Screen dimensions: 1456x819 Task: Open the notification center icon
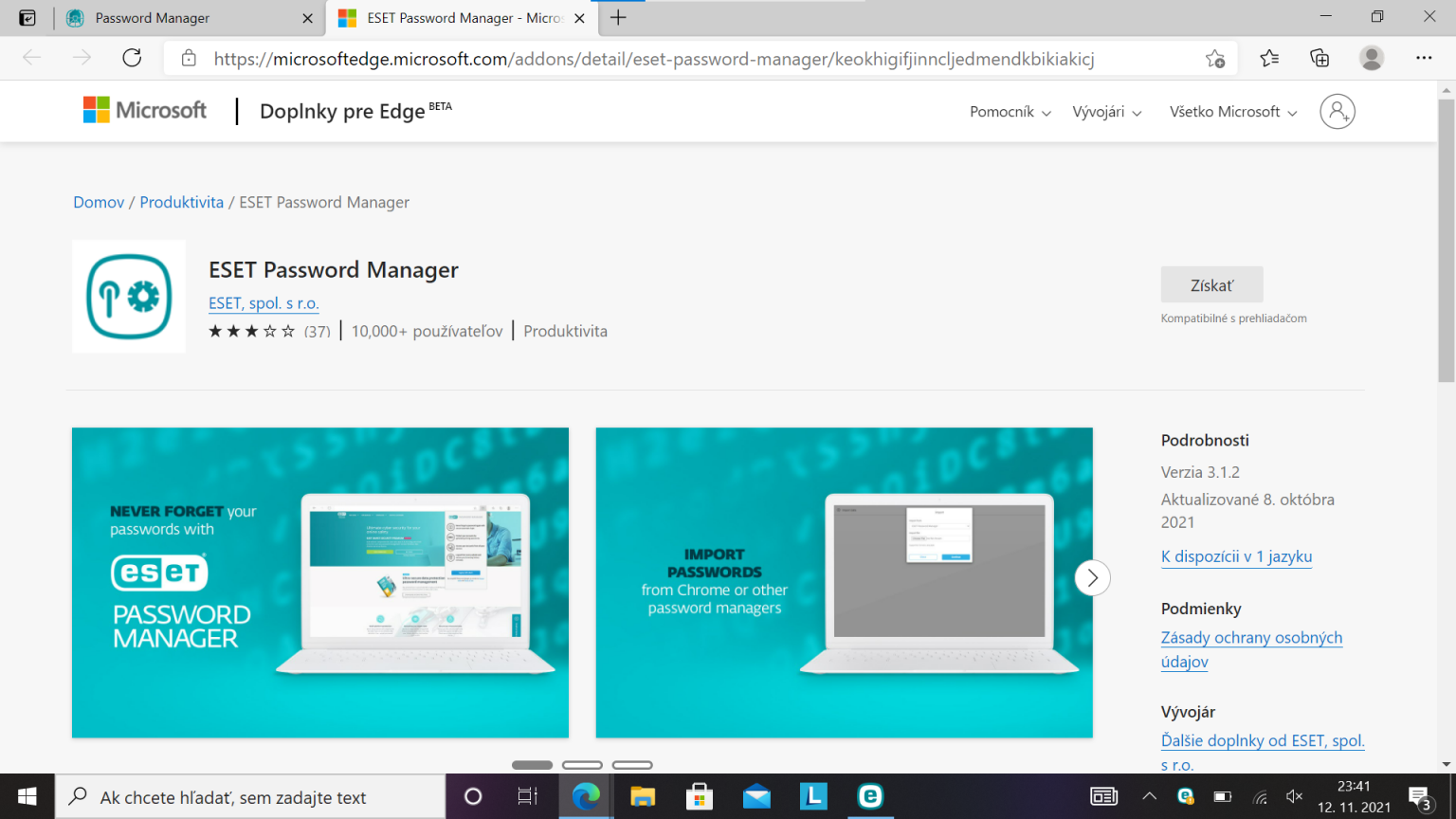coord(1420,797)
